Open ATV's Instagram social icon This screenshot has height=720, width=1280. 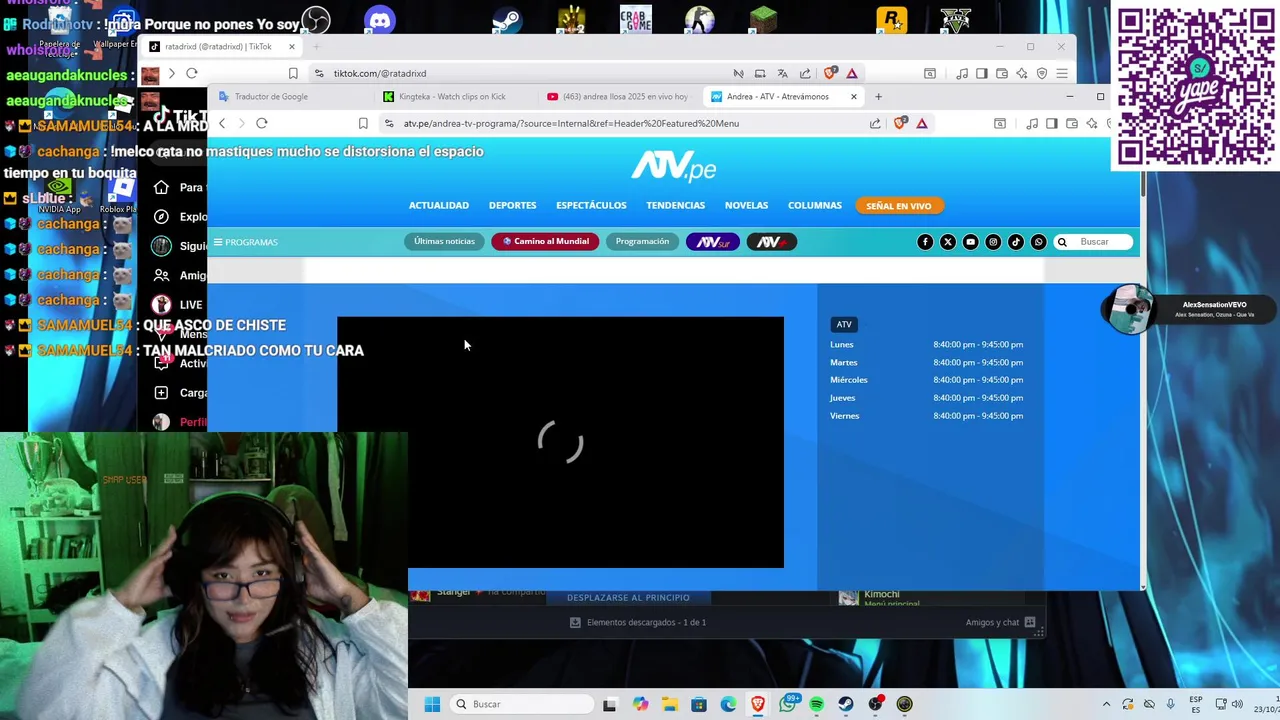tap(993, 242)
